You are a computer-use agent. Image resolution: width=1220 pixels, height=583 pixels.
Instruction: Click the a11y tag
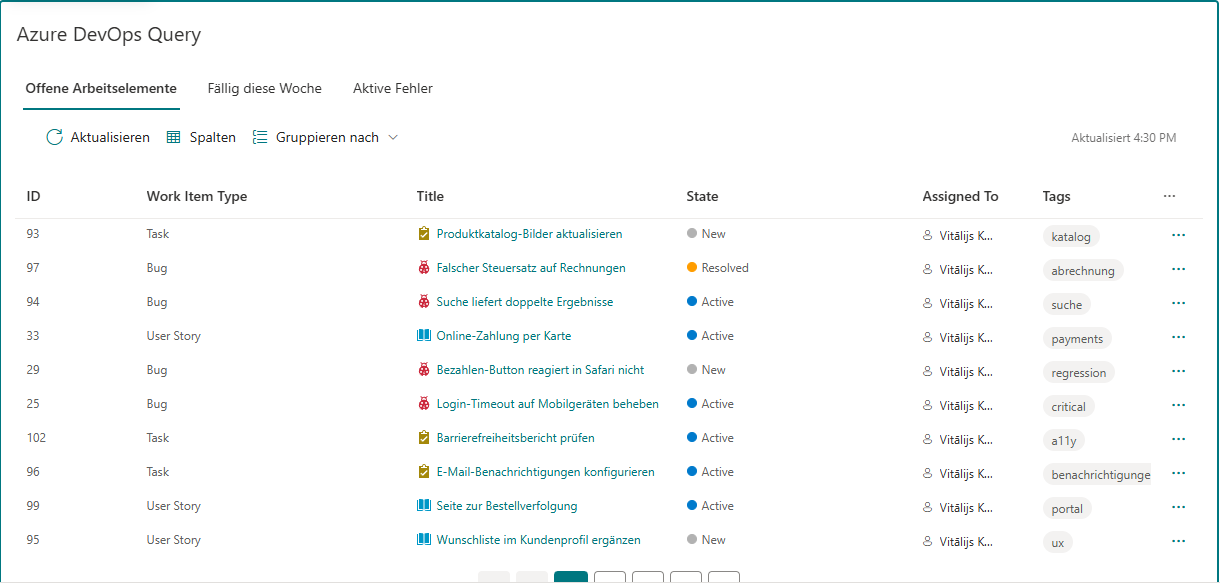1064,441
